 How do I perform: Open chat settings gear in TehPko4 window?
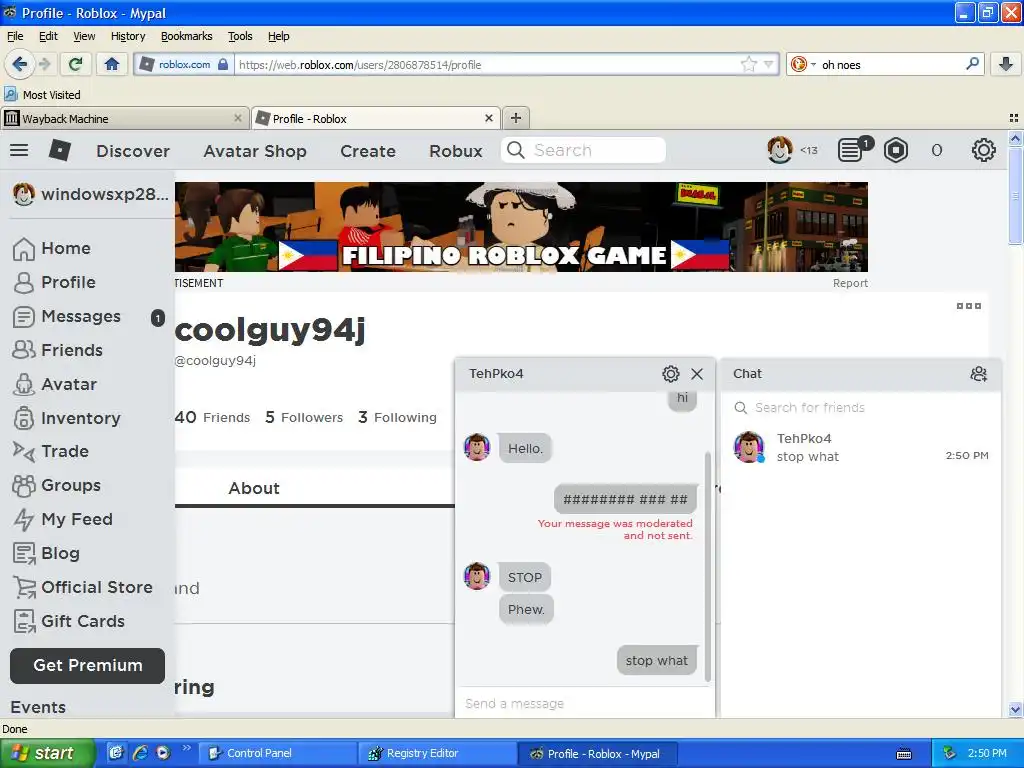pos(671,374)
